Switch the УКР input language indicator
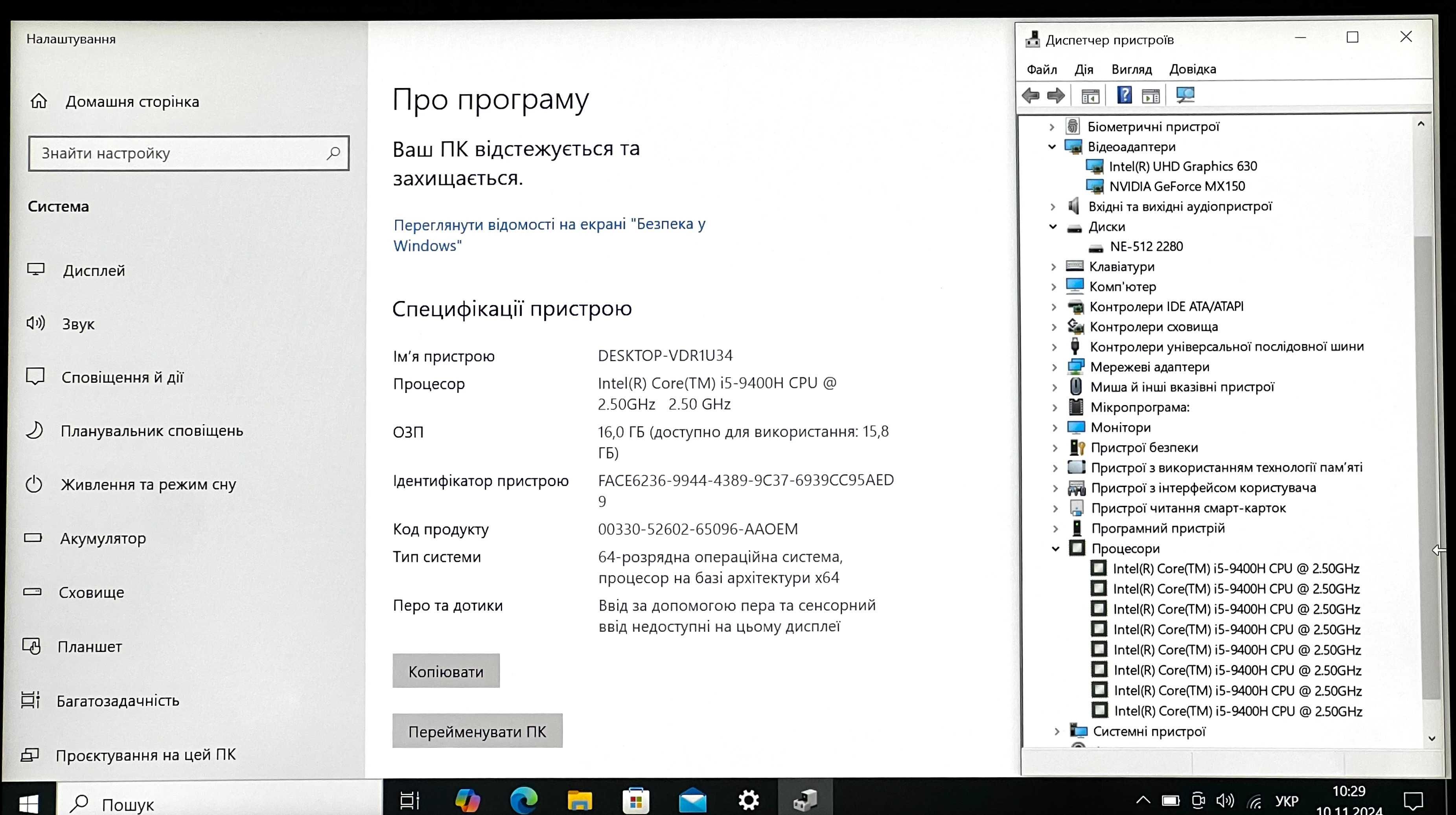The image size is (1456, 815). coord(1287,801)
